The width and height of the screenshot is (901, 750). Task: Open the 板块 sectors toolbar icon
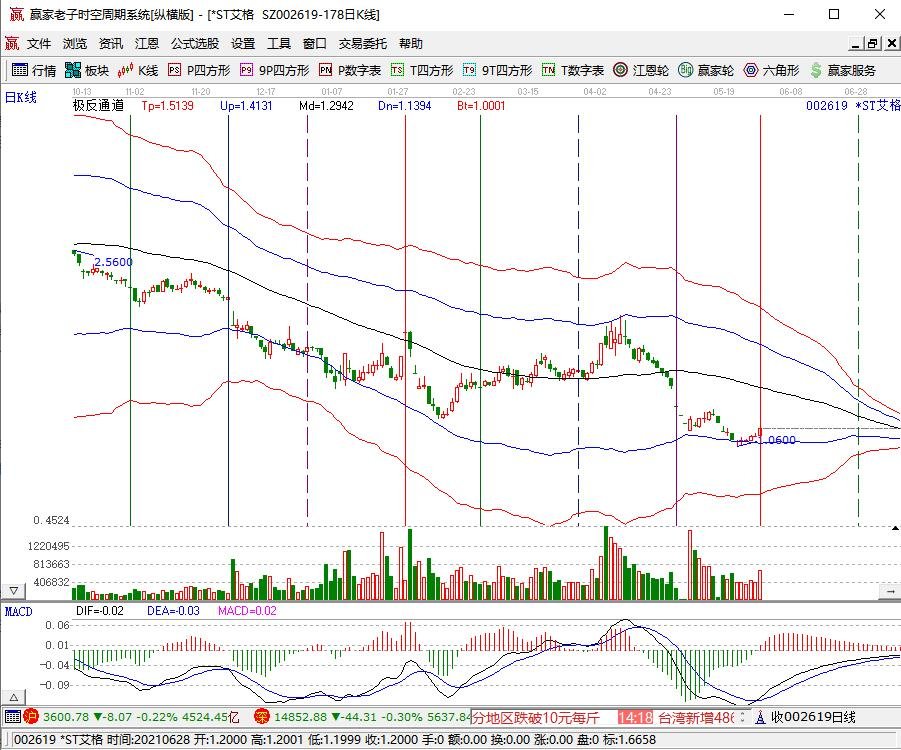pos(87,70)
